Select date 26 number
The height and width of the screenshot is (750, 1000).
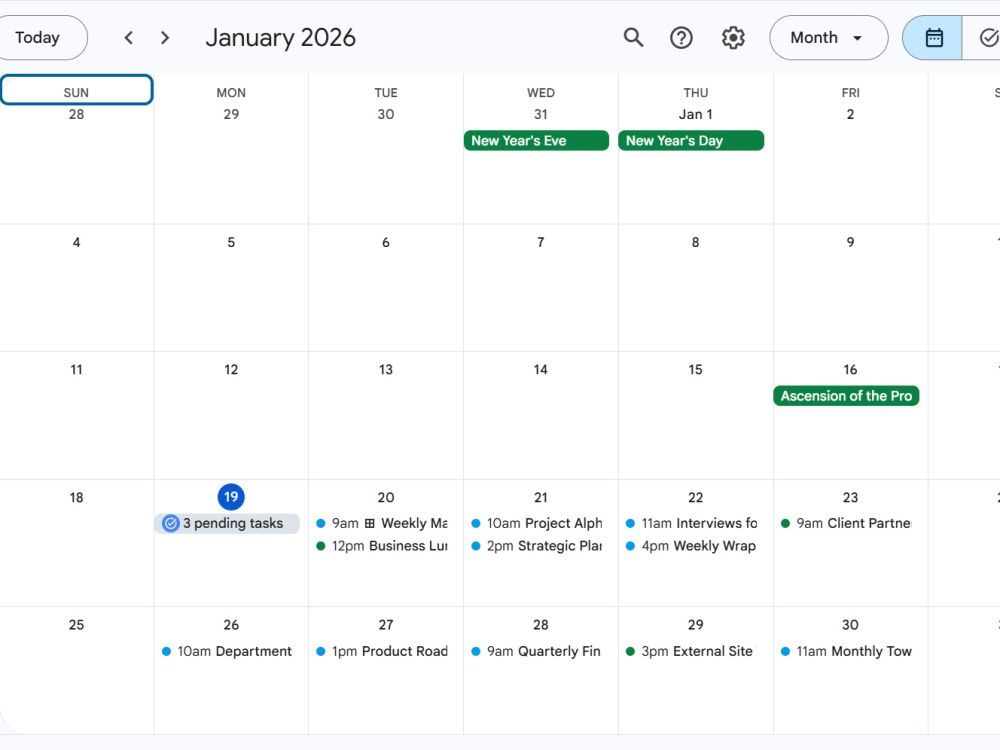tap(231, 625)
